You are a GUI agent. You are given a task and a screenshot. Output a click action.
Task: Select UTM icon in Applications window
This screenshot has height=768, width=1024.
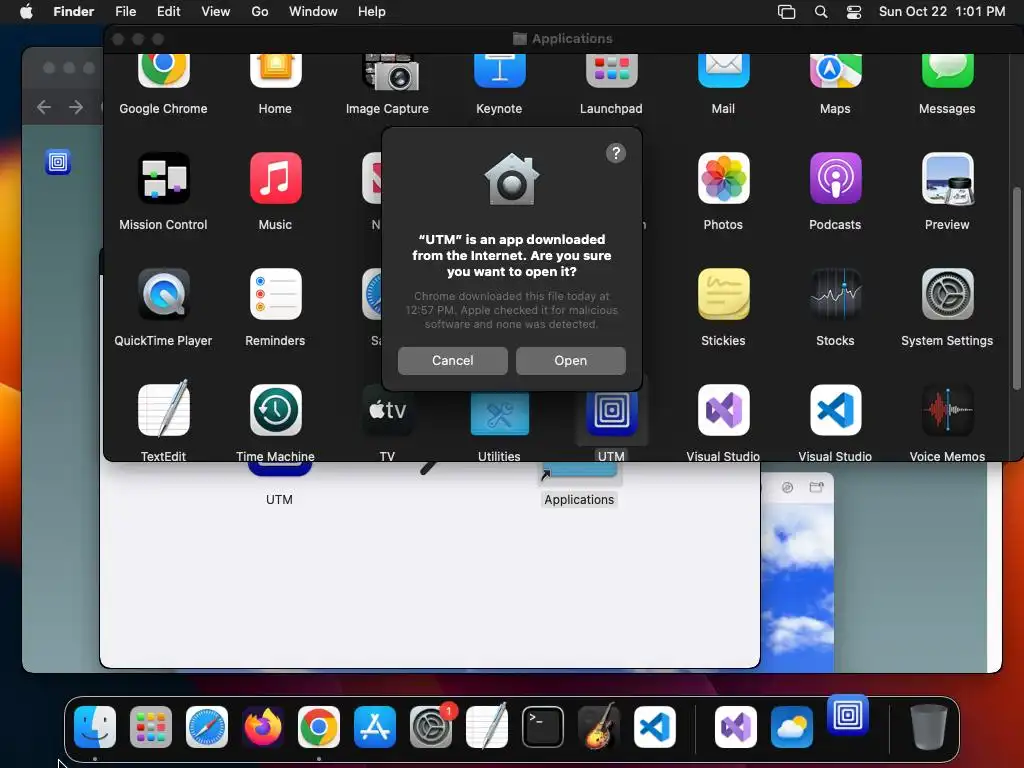pos(611,412)
